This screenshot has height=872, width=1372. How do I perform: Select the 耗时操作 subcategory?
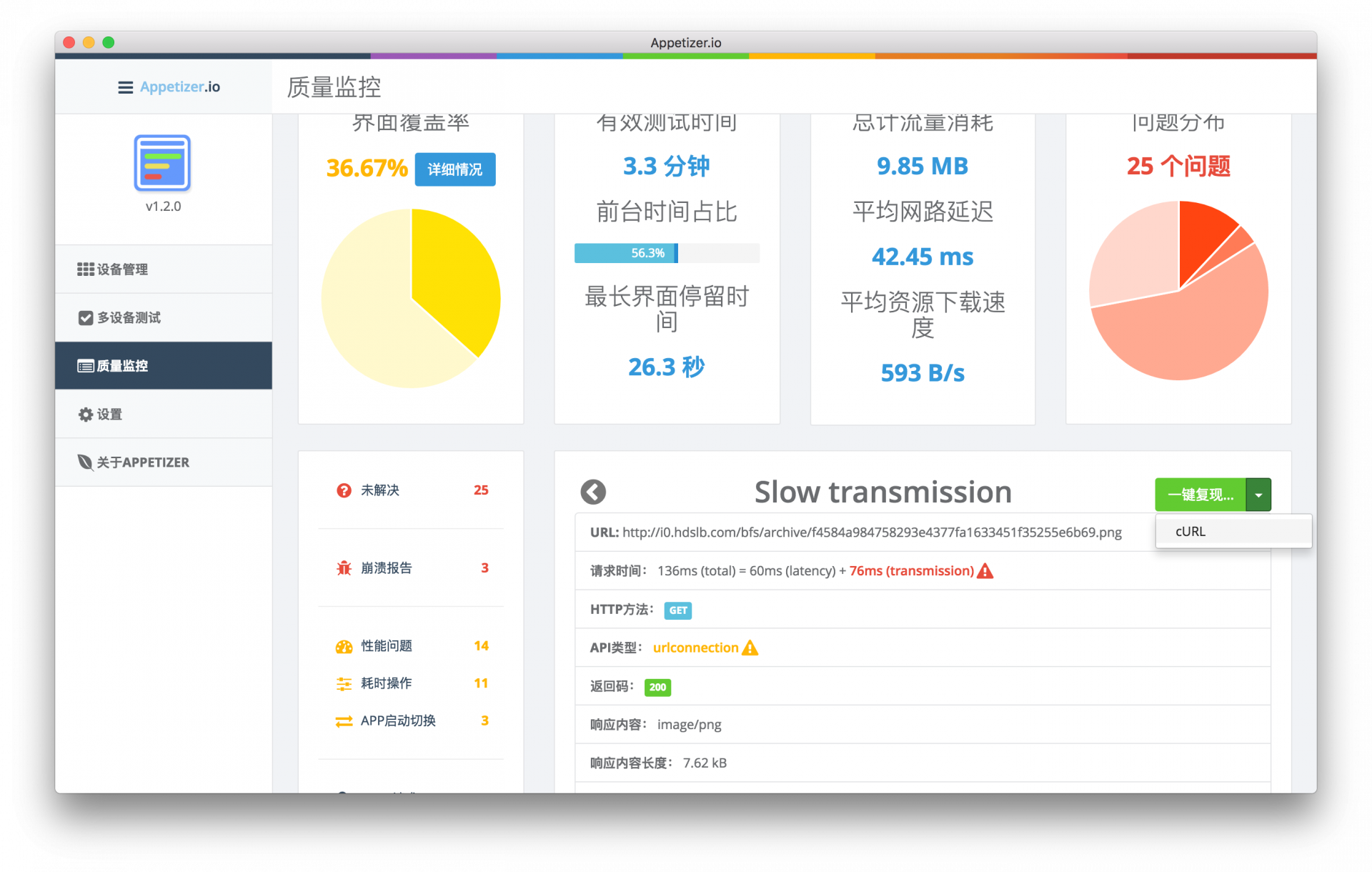tap(411, 683)
